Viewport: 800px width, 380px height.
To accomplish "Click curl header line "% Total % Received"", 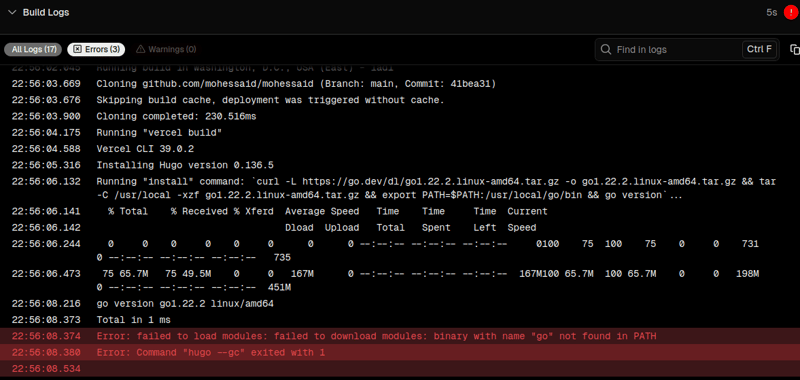I will [328, 211].
